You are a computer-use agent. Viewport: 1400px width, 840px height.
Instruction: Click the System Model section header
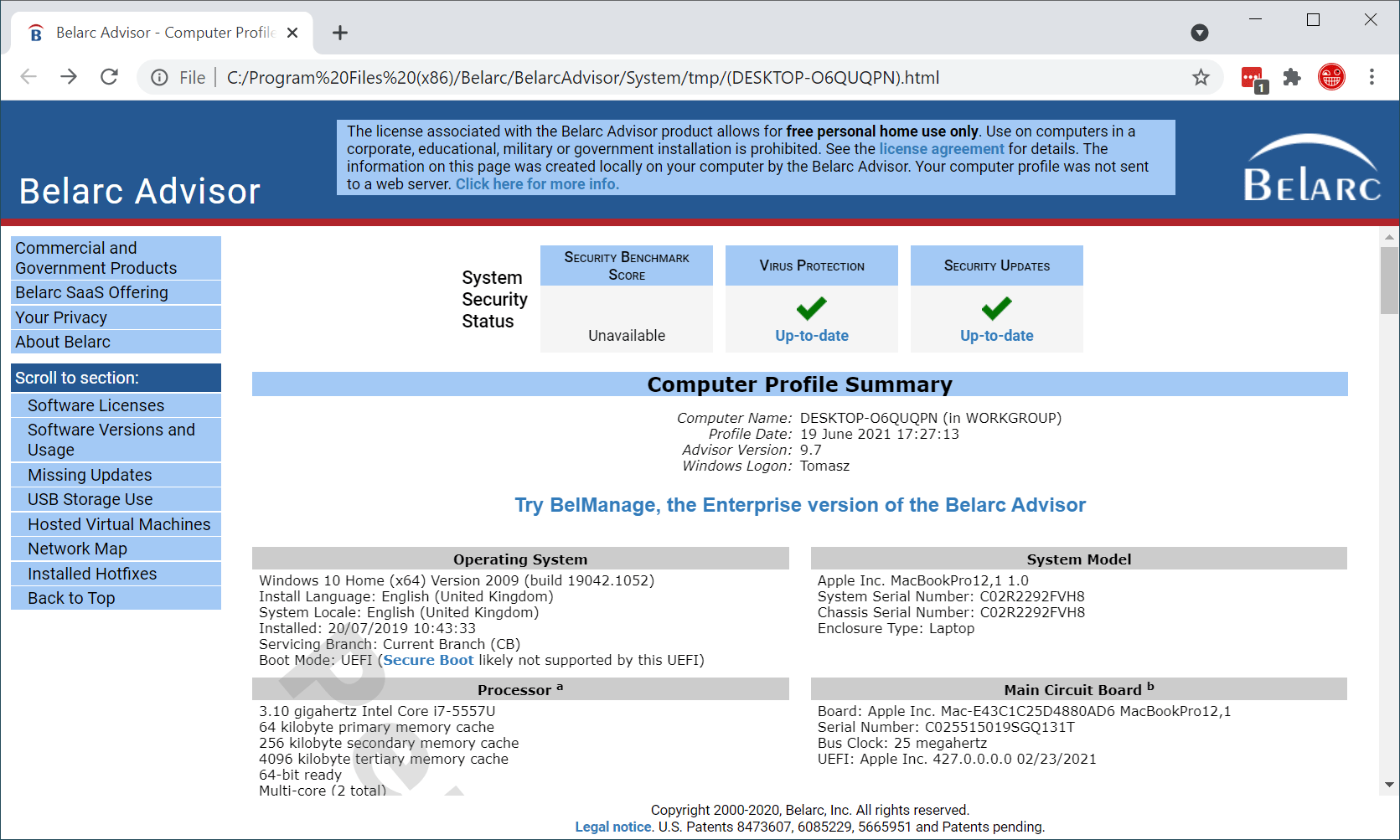(x=1079, y=559)
